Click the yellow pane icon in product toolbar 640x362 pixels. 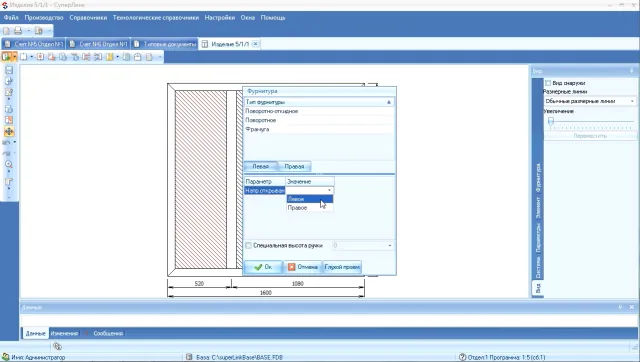click(110, 57)
